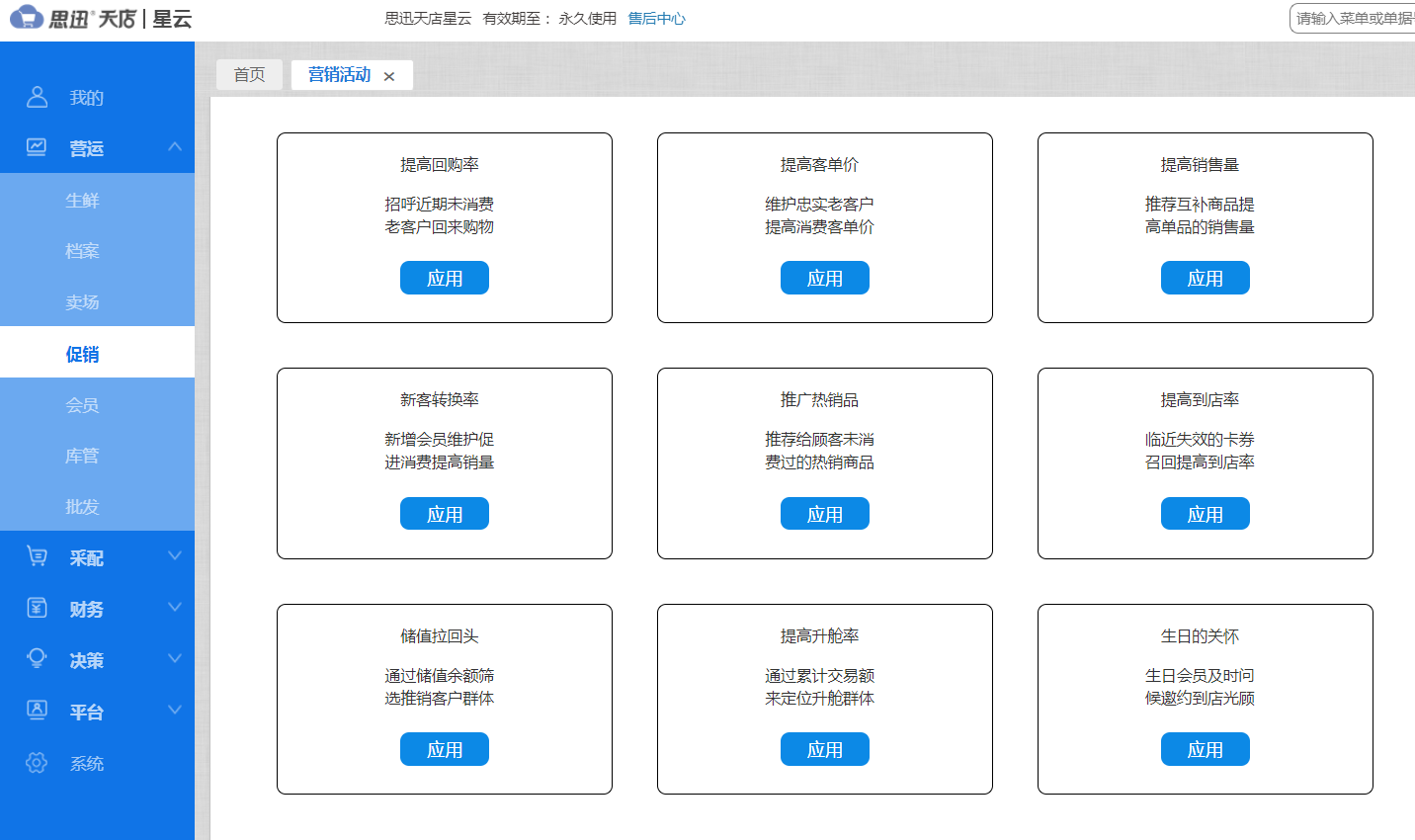Click the 系统 settings gear icon
The width and height of the screenshot is (1415, 840).
point(37,762)
